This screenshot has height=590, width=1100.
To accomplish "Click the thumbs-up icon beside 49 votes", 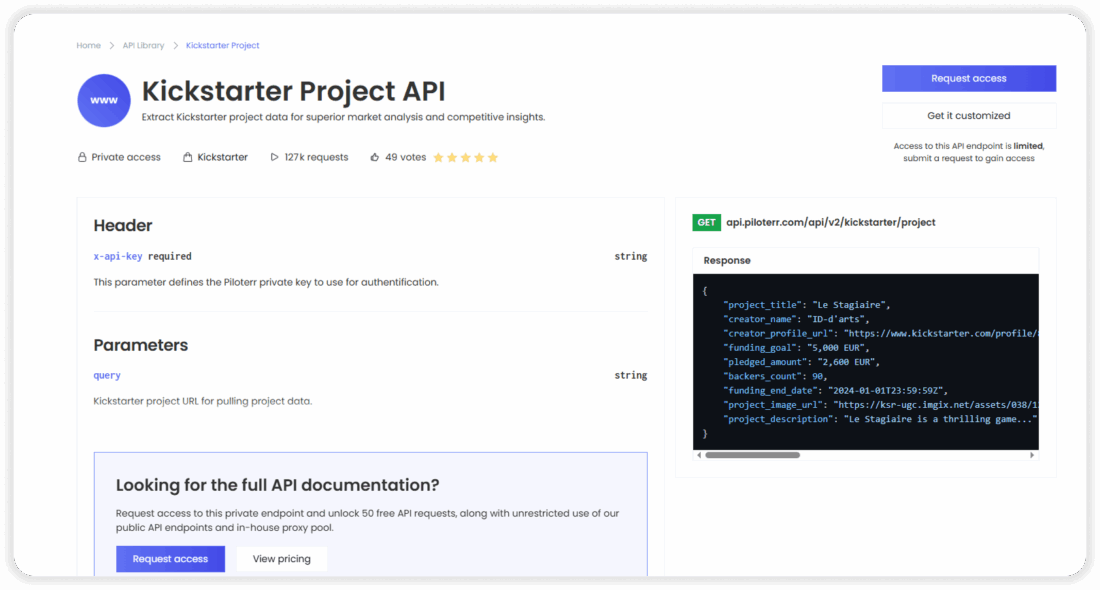I will [375, 157].
